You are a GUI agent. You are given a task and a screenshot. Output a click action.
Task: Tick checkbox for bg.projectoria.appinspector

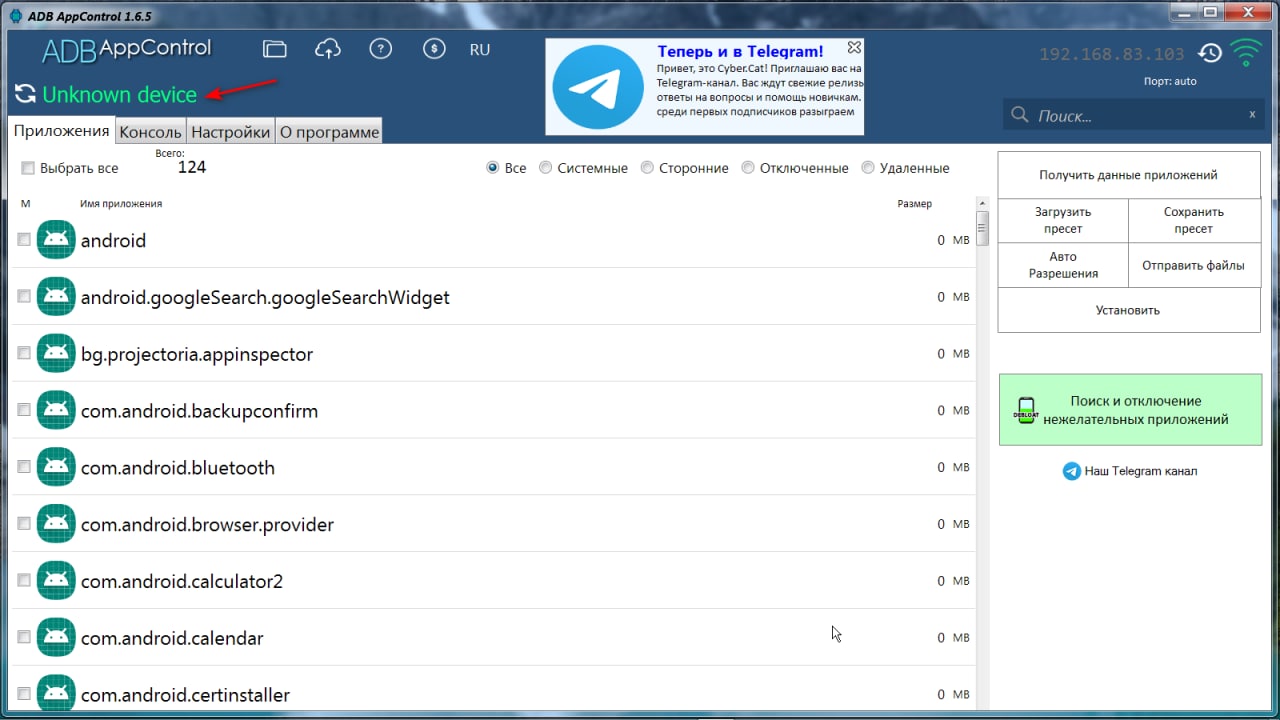click(24, 354)
